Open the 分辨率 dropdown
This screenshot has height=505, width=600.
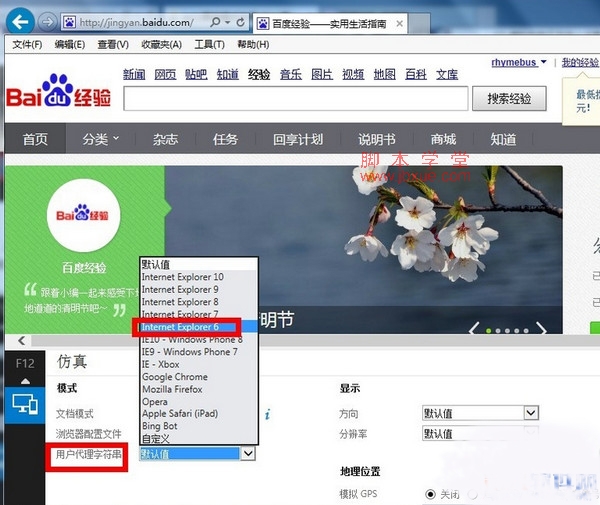tap(480, 434)
